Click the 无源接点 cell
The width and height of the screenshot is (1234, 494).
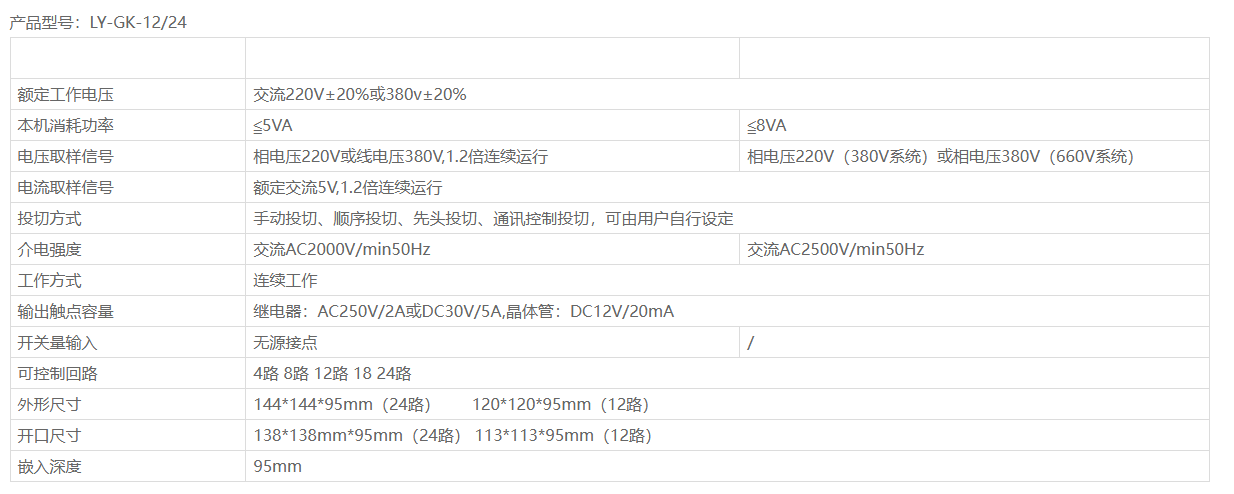click(x=286, y=343)
